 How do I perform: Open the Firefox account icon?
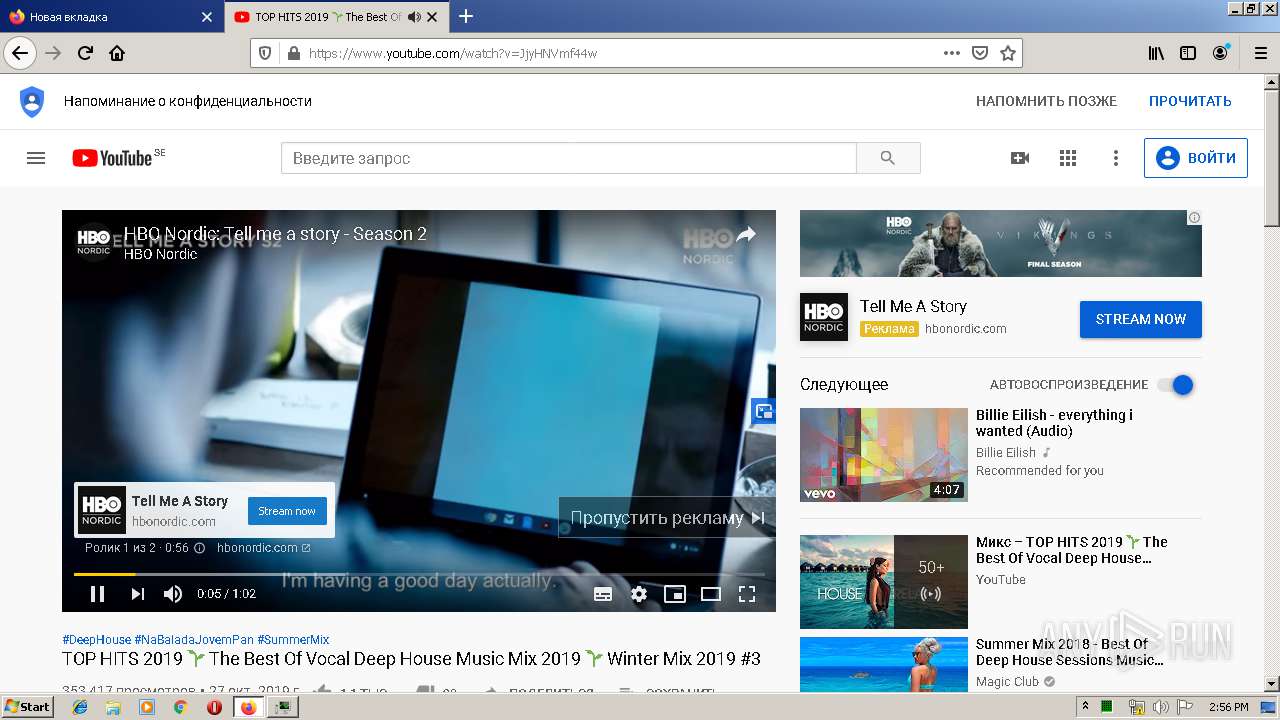tap(1220, 53)
